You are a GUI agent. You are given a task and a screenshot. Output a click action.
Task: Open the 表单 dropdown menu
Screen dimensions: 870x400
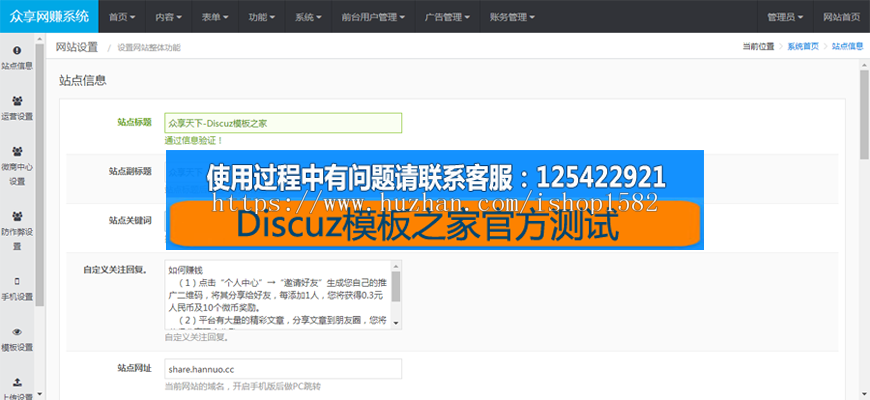tap(215, 17)
